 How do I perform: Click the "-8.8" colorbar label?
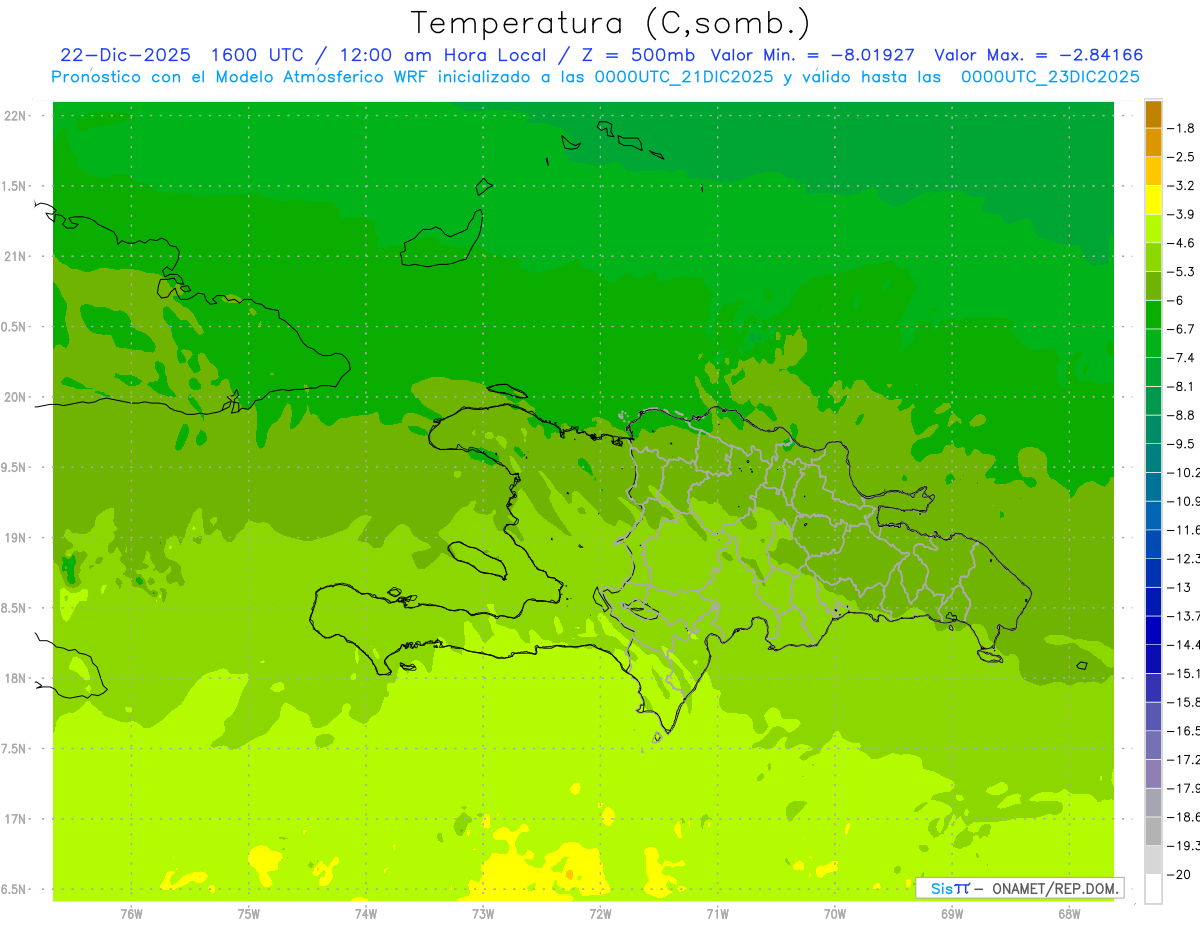point(1182,415)
